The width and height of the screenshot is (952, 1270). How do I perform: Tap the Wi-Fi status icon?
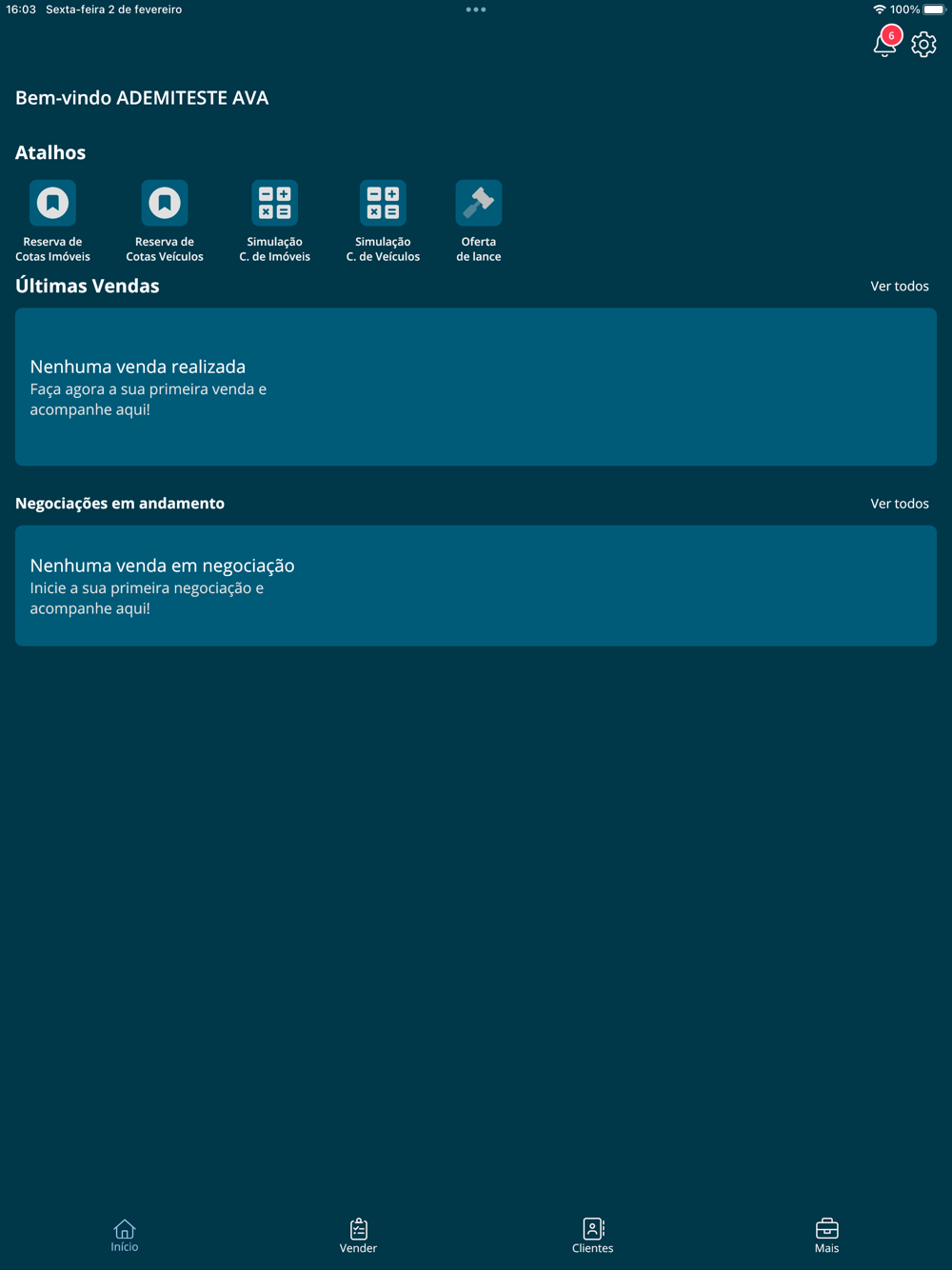point(879,10)
